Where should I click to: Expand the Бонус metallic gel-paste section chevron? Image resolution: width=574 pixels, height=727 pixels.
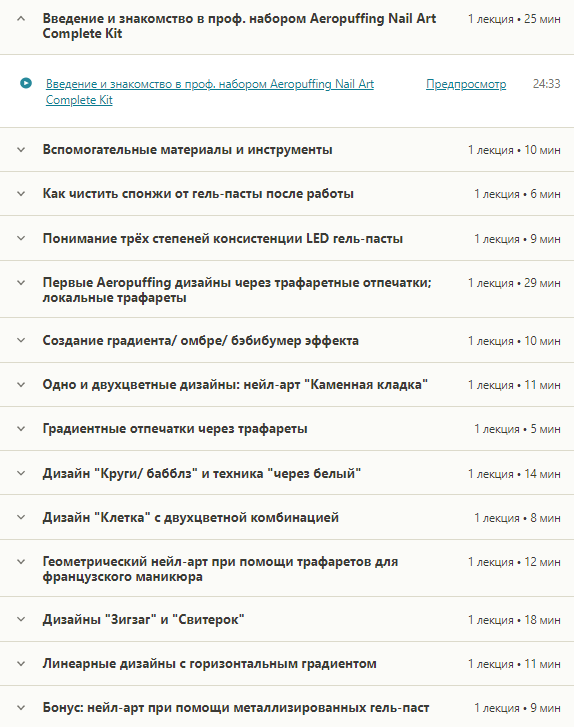[x=21, y=708]
